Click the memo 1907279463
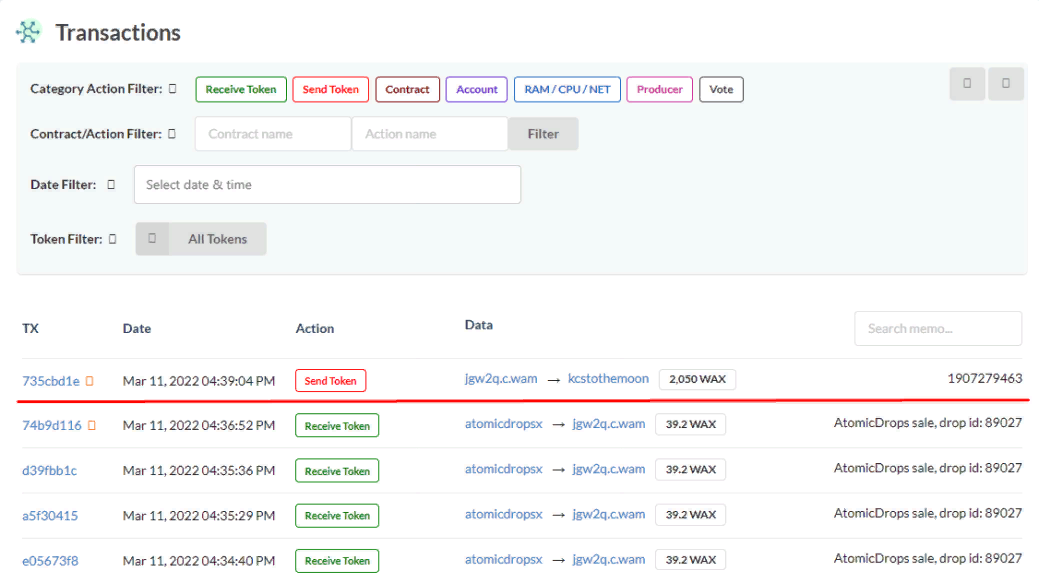Viewport: 1039px width, 583px height. 985,378
